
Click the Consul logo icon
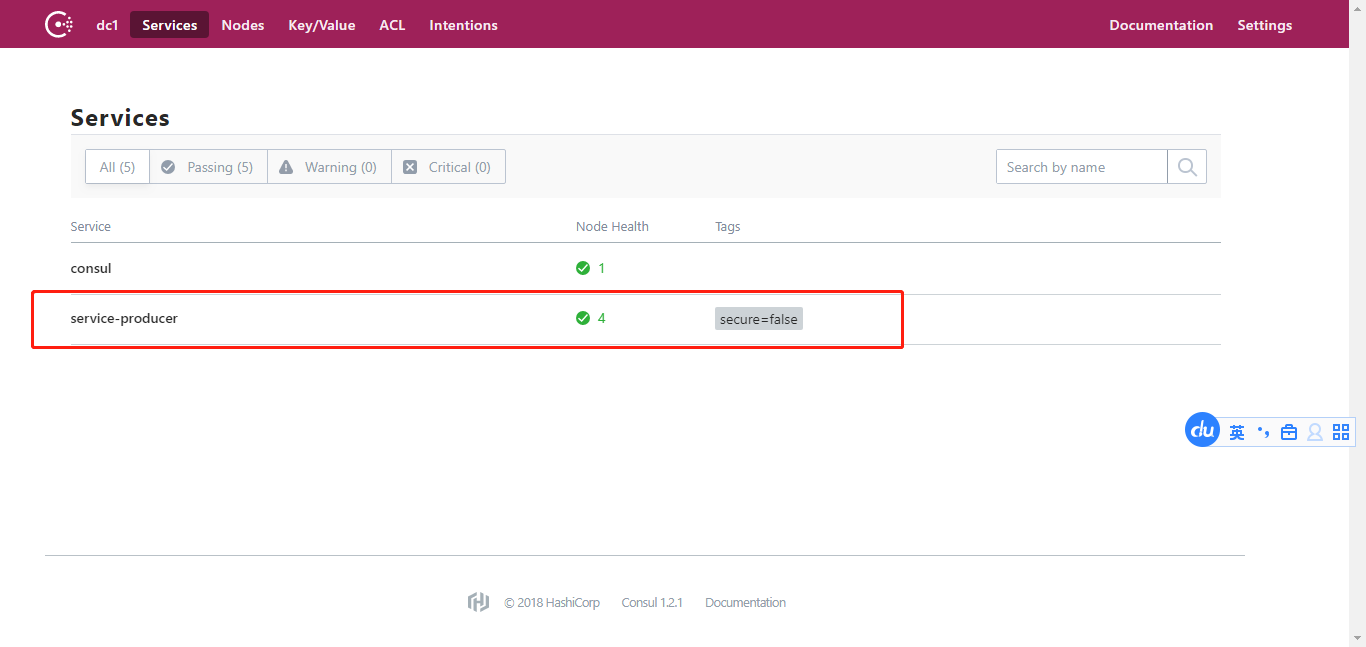(59, 25)
